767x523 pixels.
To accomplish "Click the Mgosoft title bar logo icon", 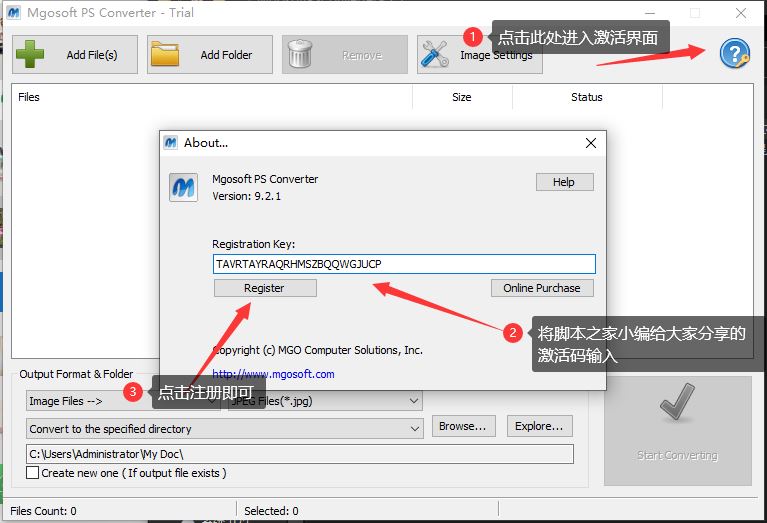I will click(x=13, y=12).
